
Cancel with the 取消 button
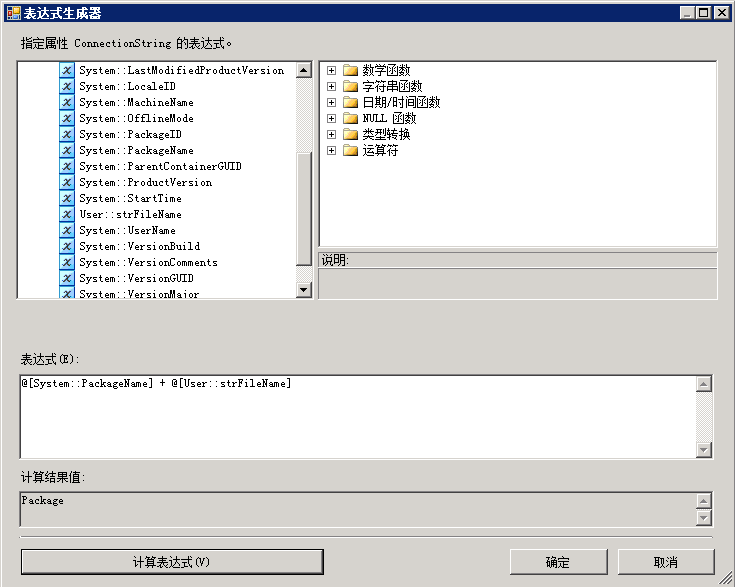click(x=666, y=562)
